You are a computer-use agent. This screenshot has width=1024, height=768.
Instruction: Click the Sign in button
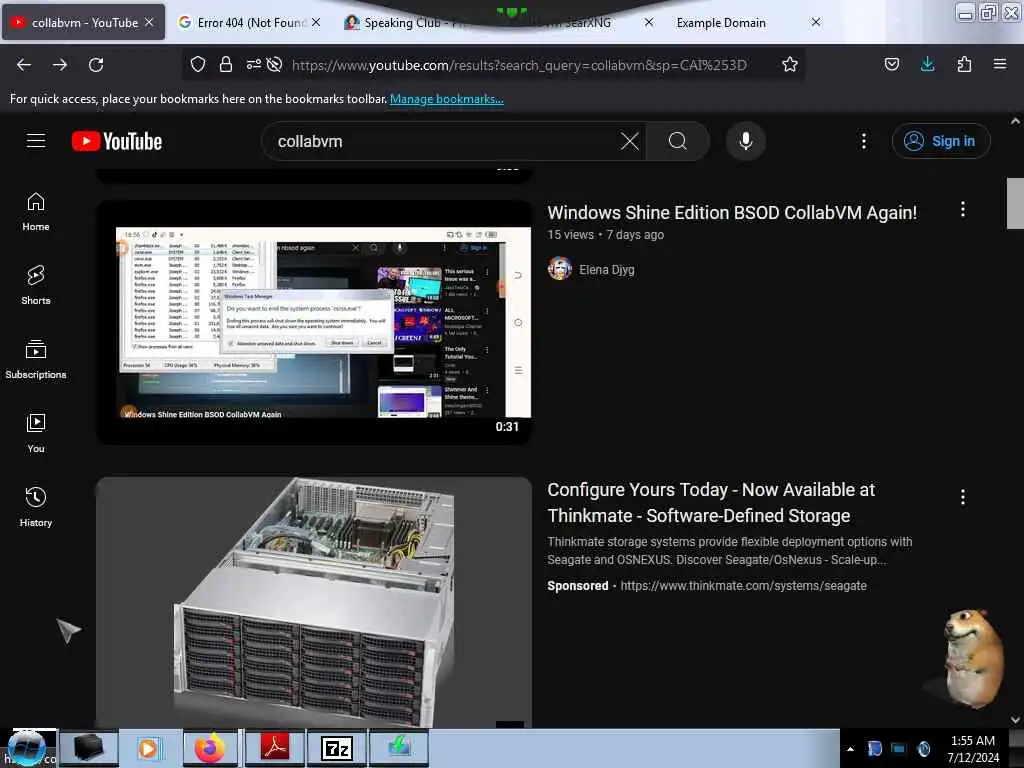(x=941, y=141)
